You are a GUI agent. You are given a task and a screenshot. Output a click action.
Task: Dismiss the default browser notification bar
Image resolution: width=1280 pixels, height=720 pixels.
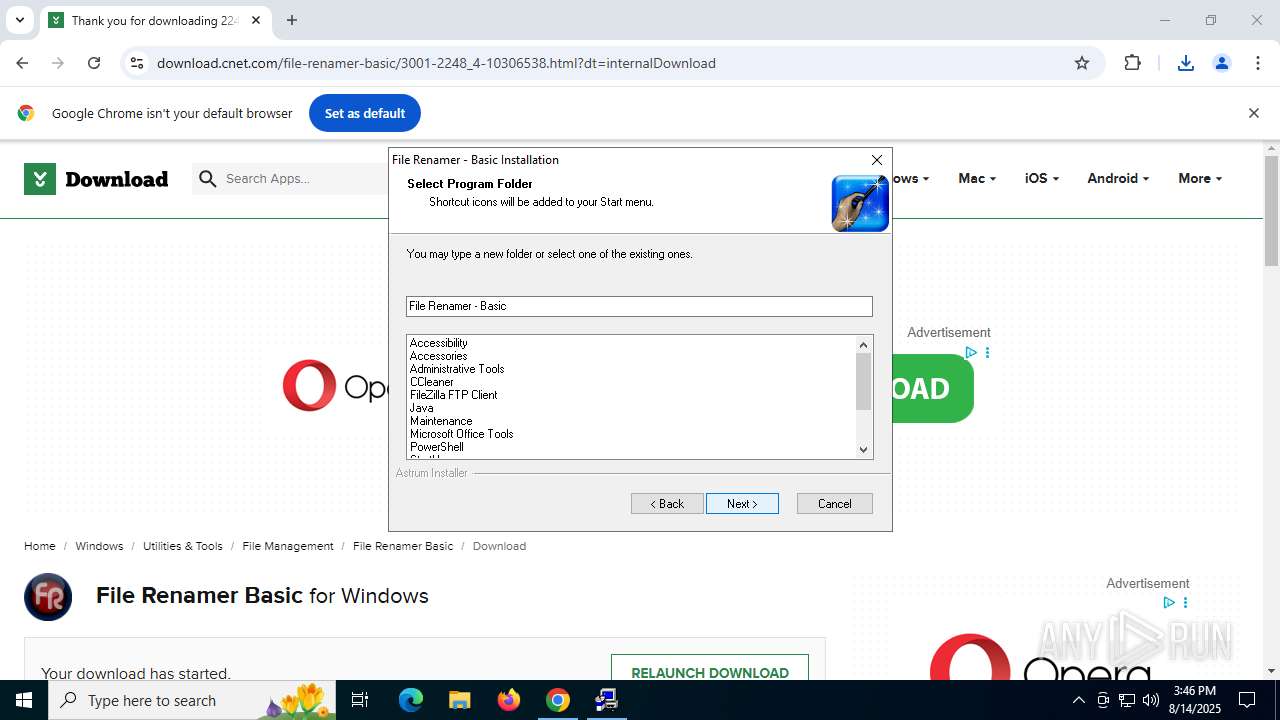[x=1253, y=113]
